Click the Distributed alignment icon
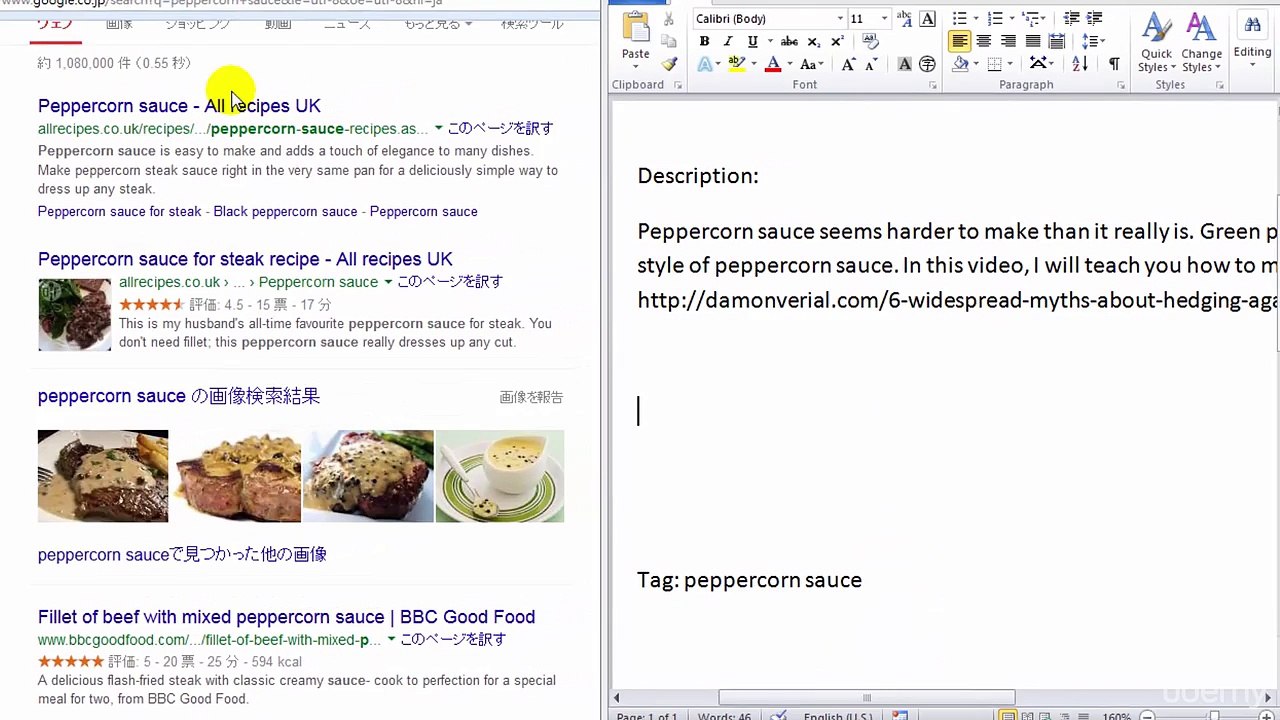Screen dimensions: 1280x720 (x=1056, y=41)
